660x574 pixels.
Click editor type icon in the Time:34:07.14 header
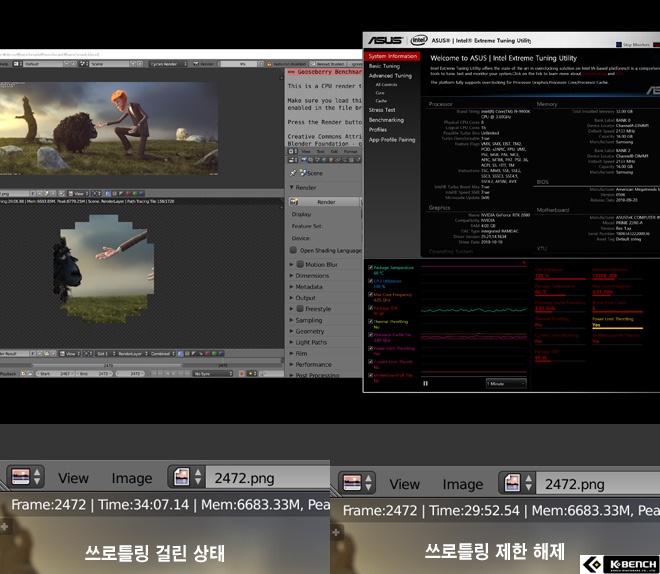pyautogui.click(x=25, y=477)
